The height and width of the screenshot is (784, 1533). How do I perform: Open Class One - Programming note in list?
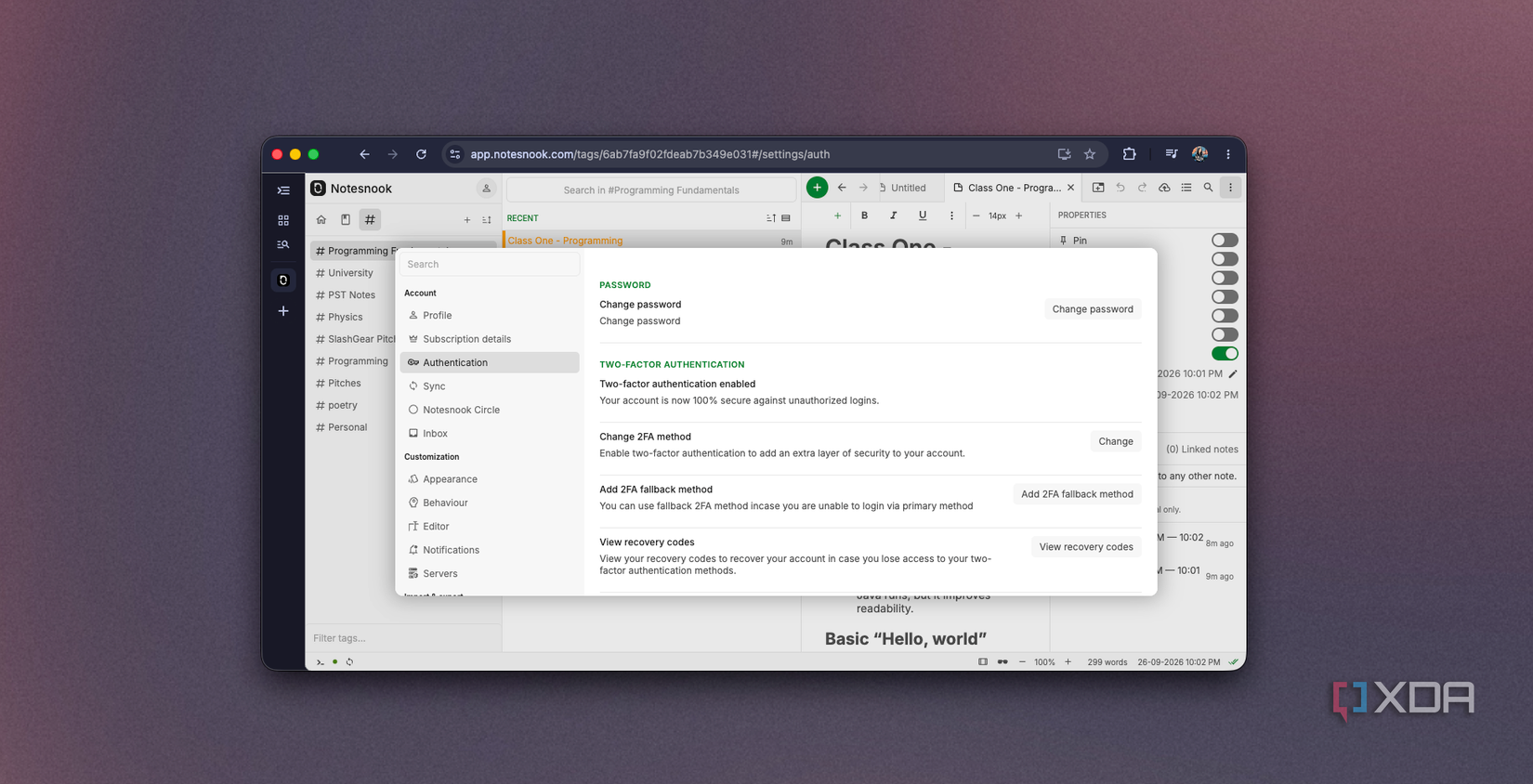click(x=650, y=240)
